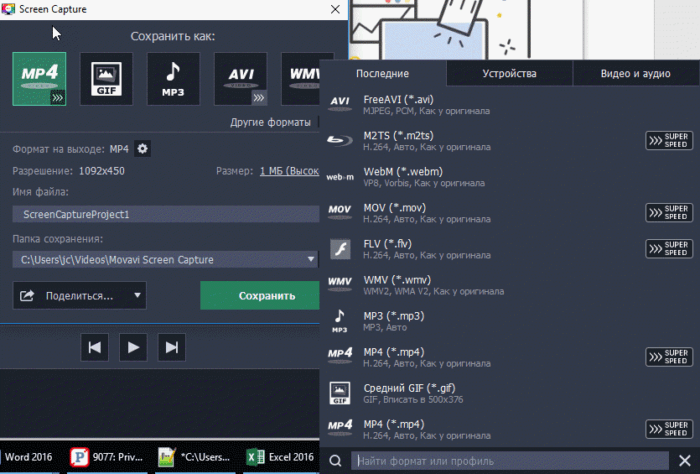Viewport: 700px width, 474px height.
Task: Open Excel 2016 from the taskbar
Action: click(x=281, y=457)
